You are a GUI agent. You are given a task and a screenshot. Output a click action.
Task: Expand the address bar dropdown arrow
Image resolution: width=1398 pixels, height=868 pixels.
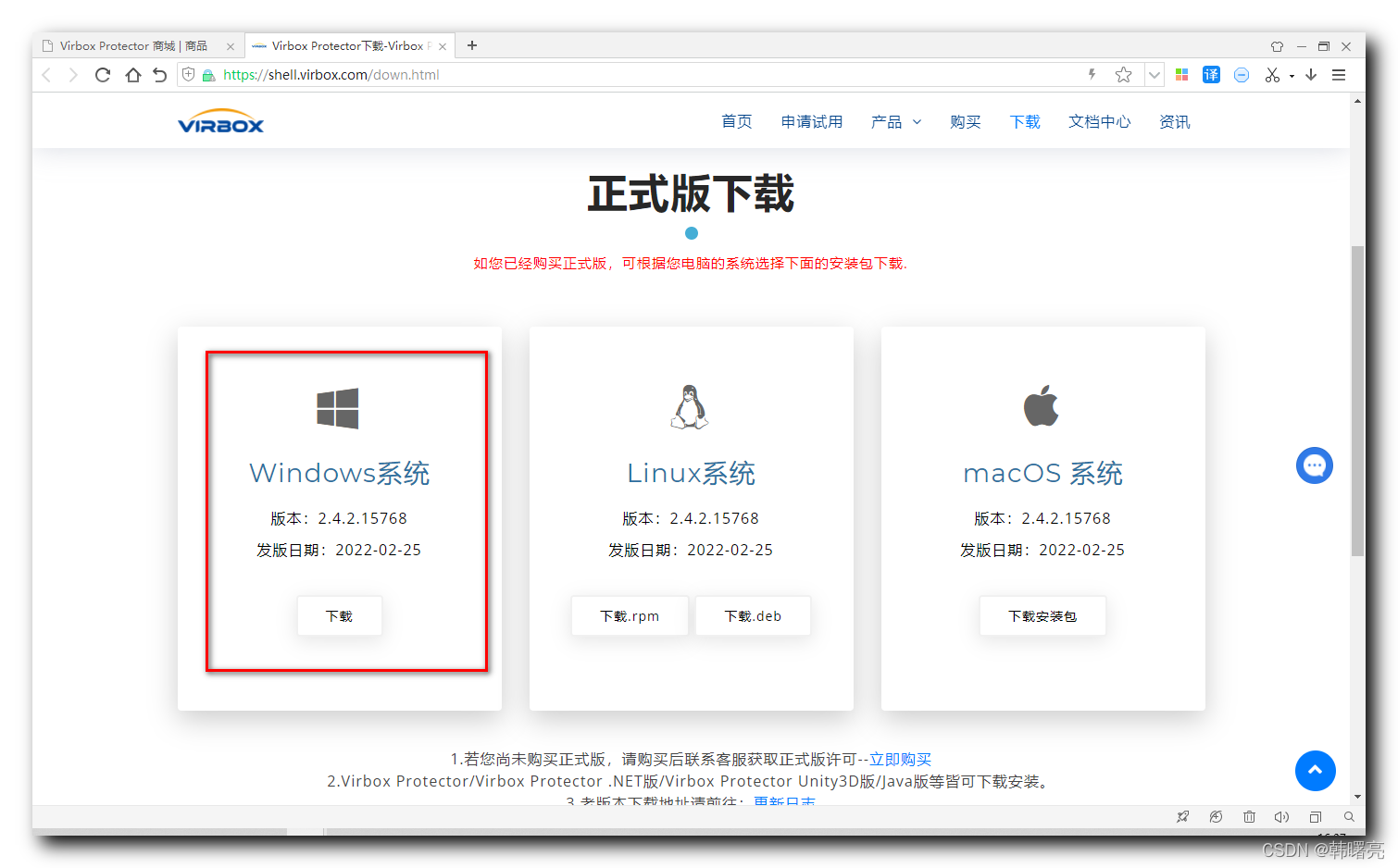pyautogui.click(x=1154, y=75)
